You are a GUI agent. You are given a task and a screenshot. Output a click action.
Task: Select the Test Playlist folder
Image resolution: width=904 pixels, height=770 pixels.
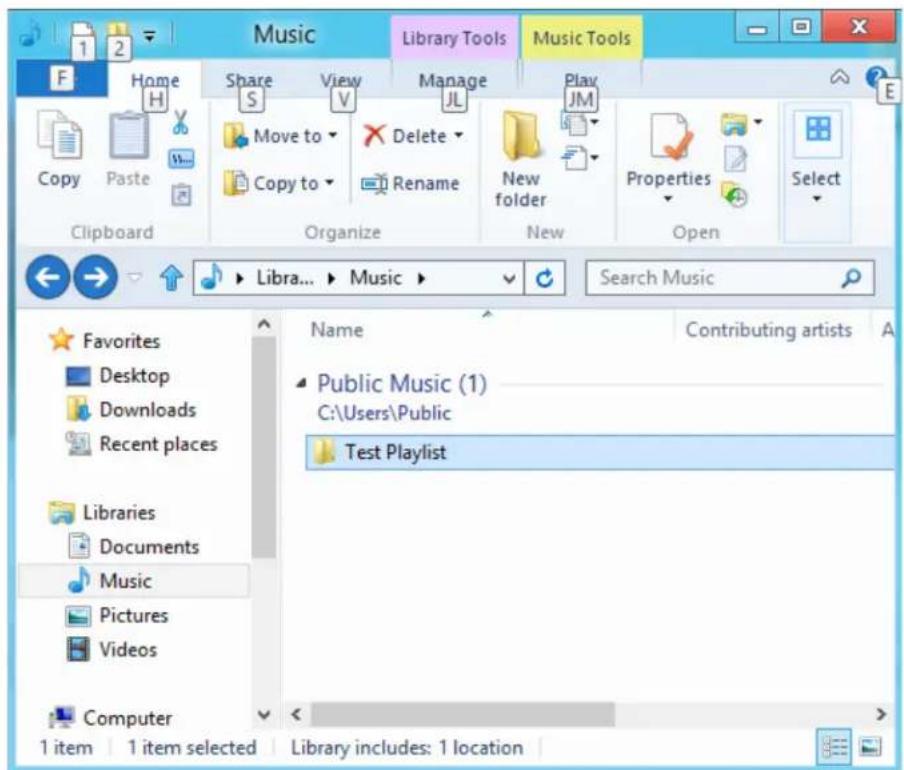tap(600, 452)
